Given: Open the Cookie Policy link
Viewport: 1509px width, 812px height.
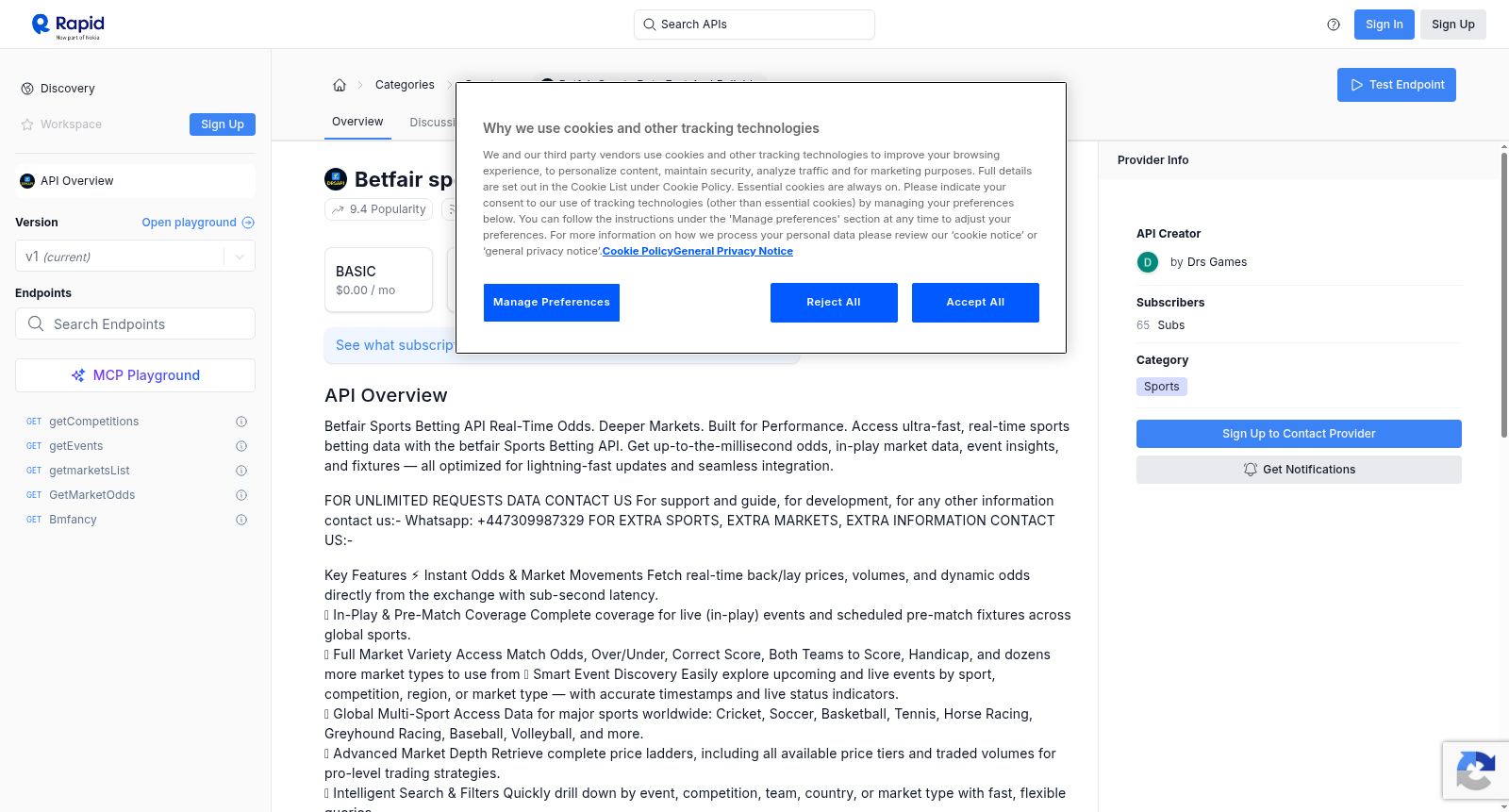Looking at the screenshot, I should [638, 251].
